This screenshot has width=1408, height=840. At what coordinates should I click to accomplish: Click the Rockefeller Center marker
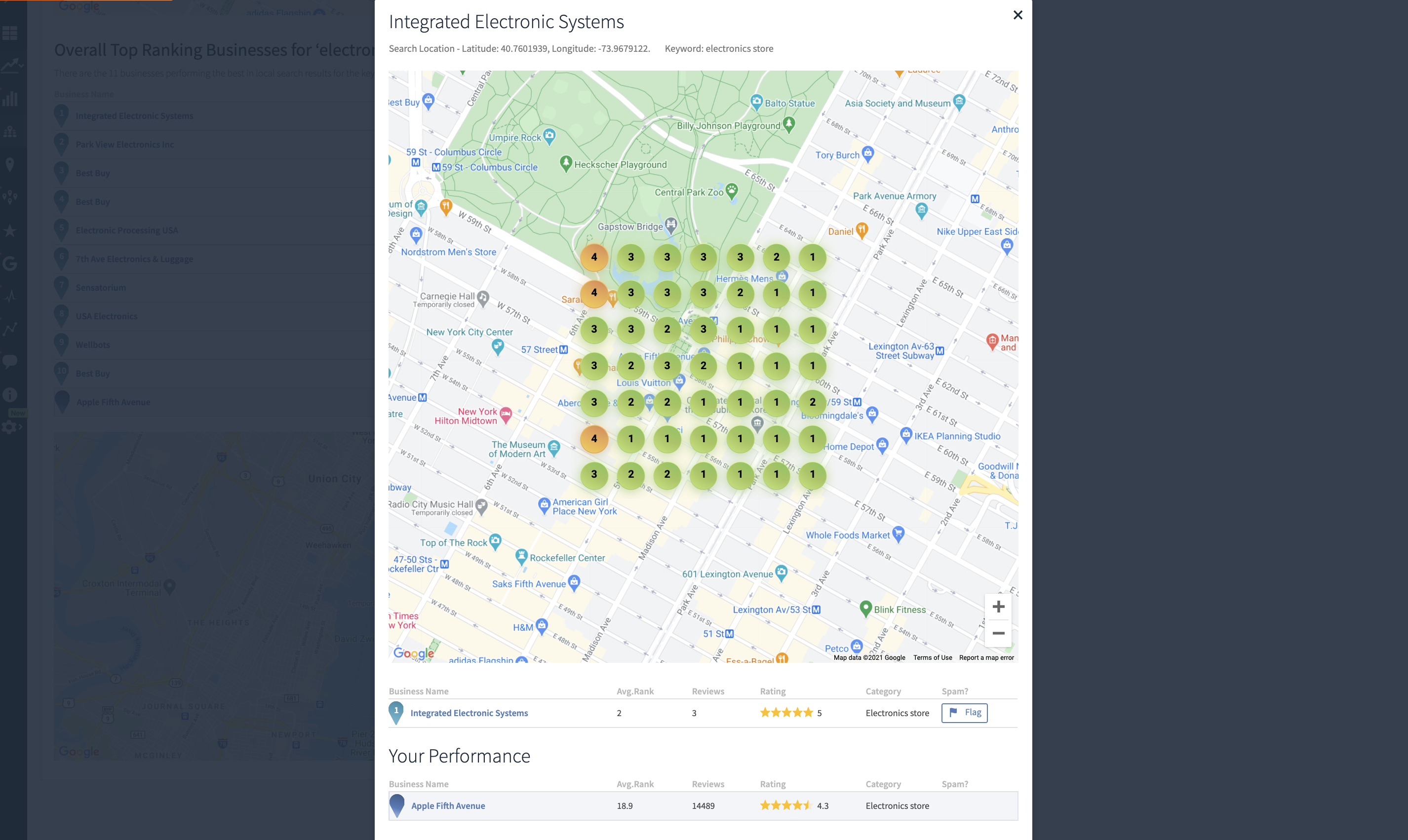click(521, 556)
